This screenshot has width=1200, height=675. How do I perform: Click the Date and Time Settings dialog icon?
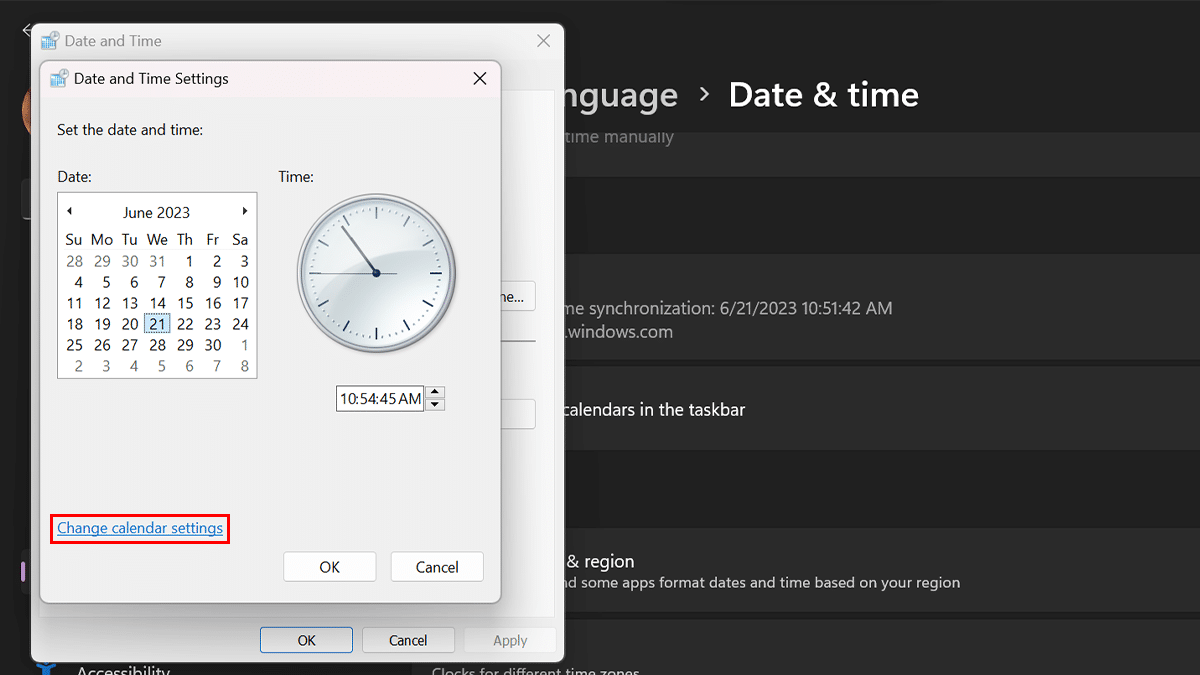pos(60,78)
